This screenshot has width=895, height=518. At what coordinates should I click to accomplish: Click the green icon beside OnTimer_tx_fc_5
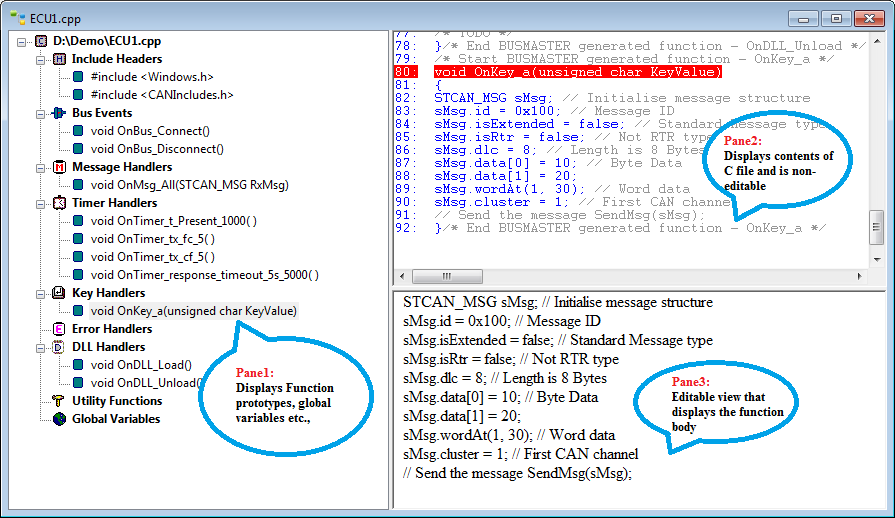coord(78,239)
